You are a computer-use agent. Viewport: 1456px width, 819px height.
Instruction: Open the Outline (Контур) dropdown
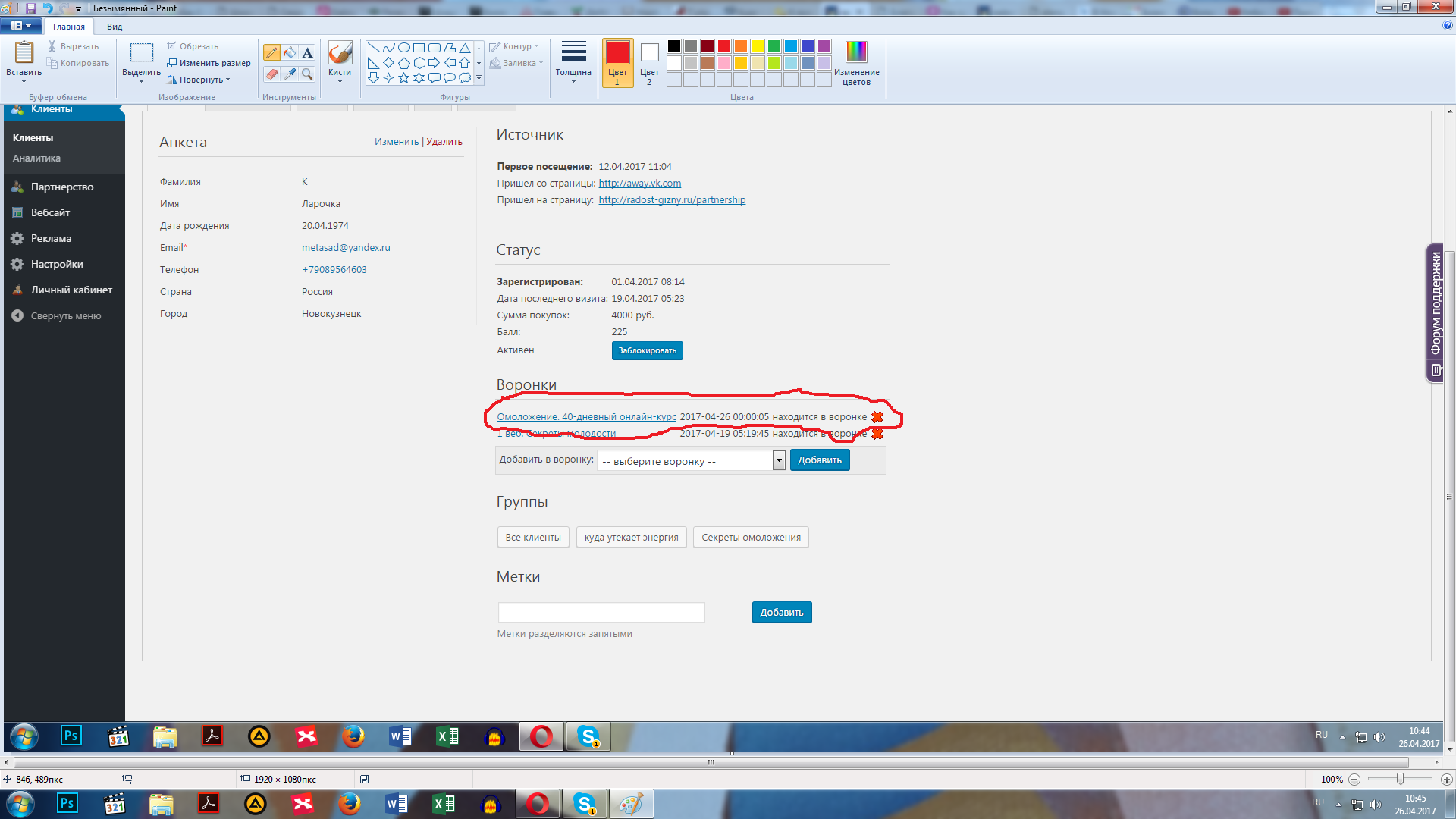coord(514,46)
